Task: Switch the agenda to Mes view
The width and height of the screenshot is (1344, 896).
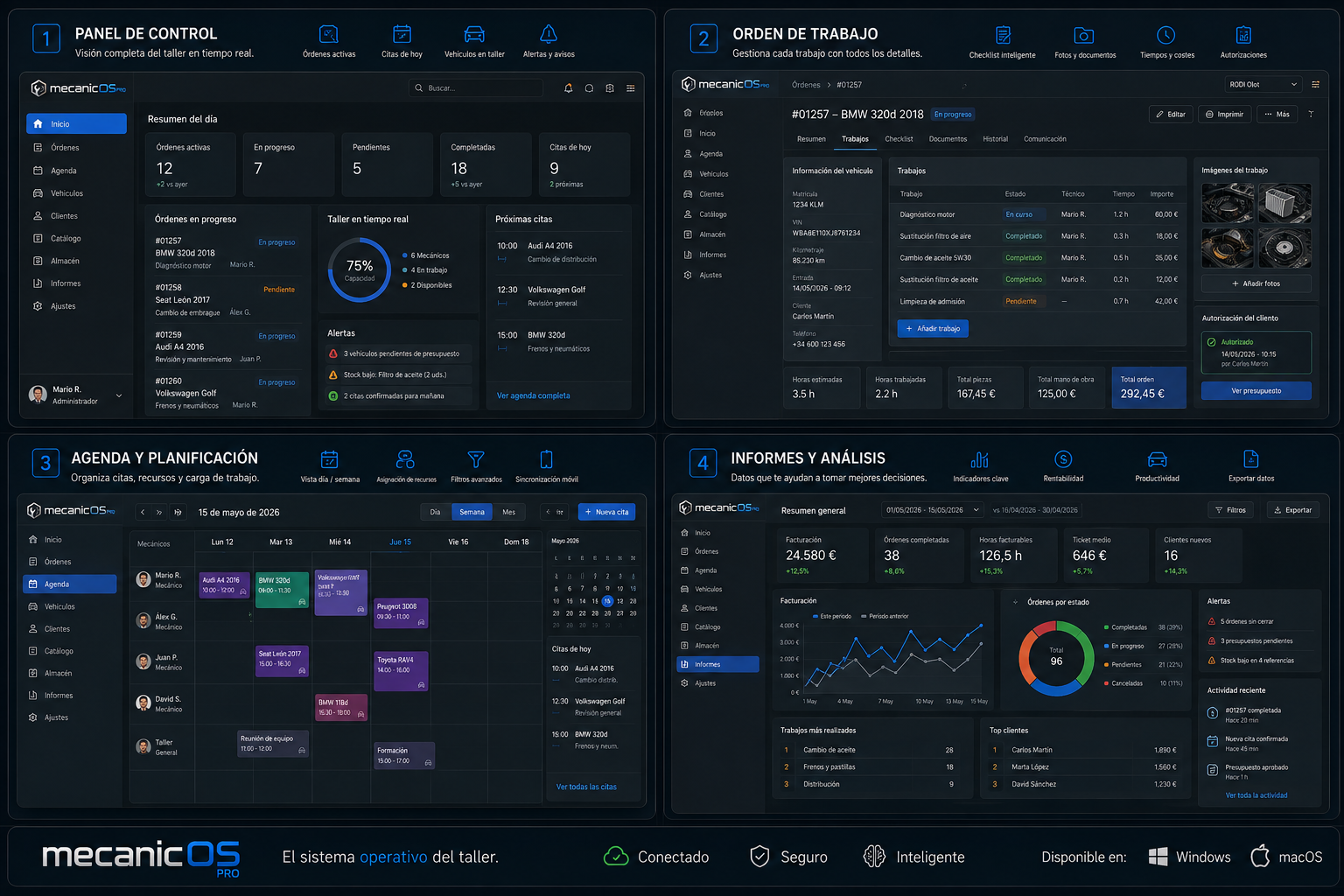Action: click(508, 512)
